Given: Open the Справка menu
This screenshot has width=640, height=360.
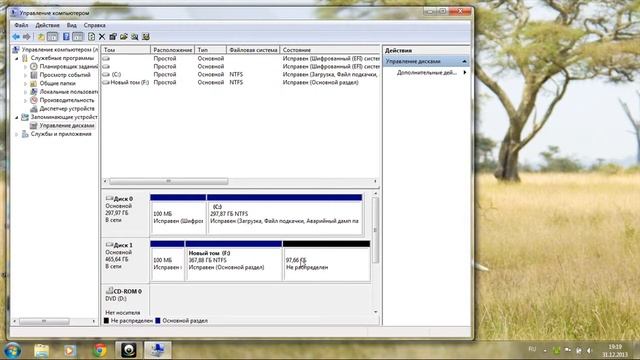Looking at the screenshot, I should tap(95, 25).
